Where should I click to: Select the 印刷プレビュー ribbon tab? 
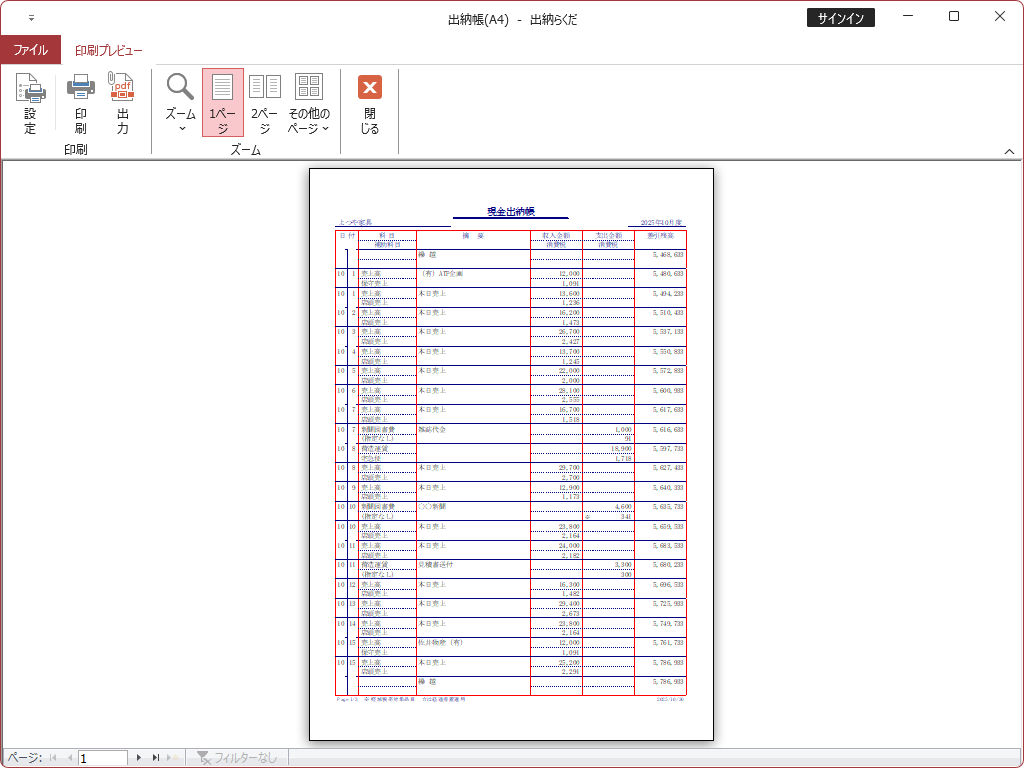[x=108, y=50]
